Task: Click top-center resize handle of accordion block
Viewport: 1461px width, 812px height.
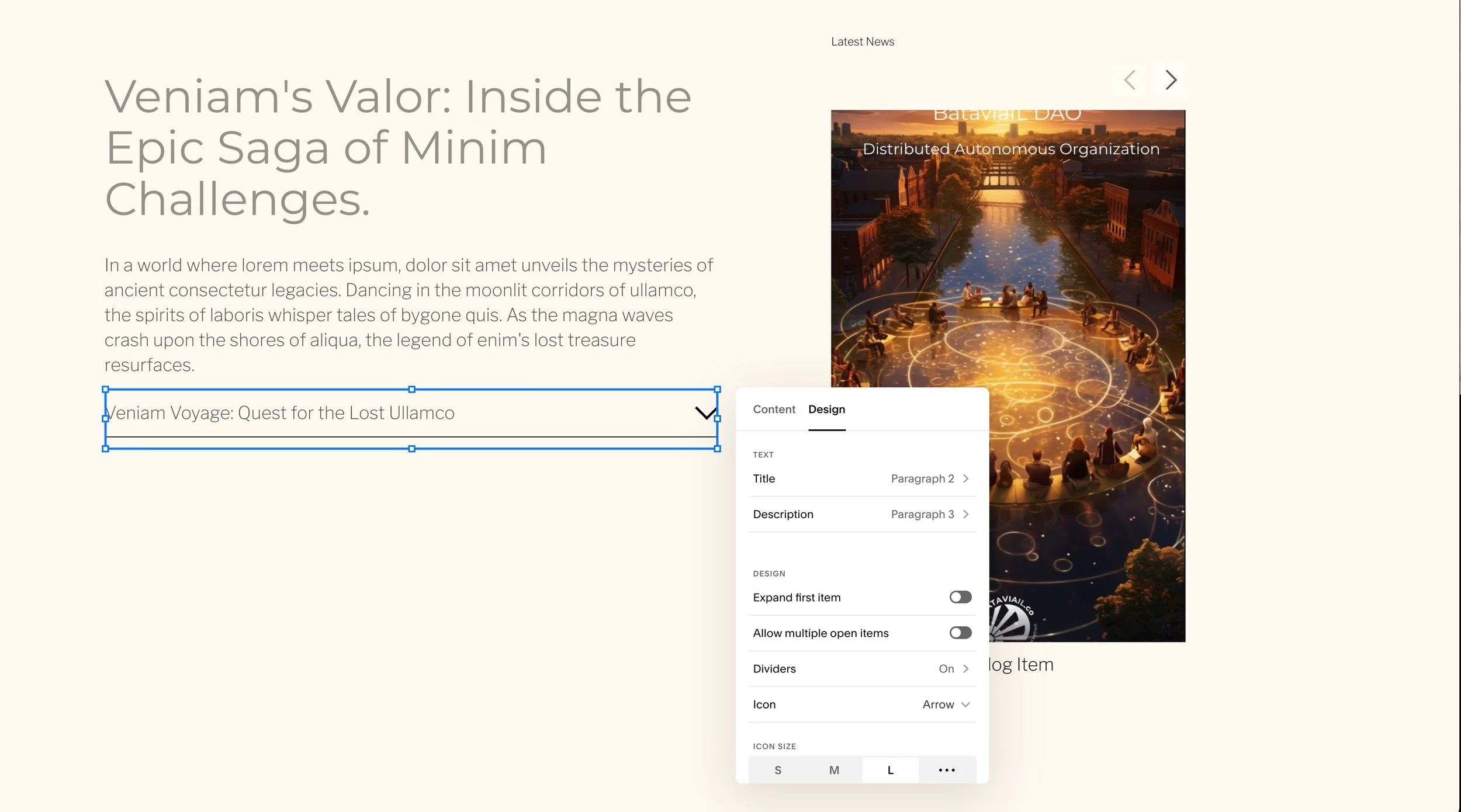Action: coord(411,389)
